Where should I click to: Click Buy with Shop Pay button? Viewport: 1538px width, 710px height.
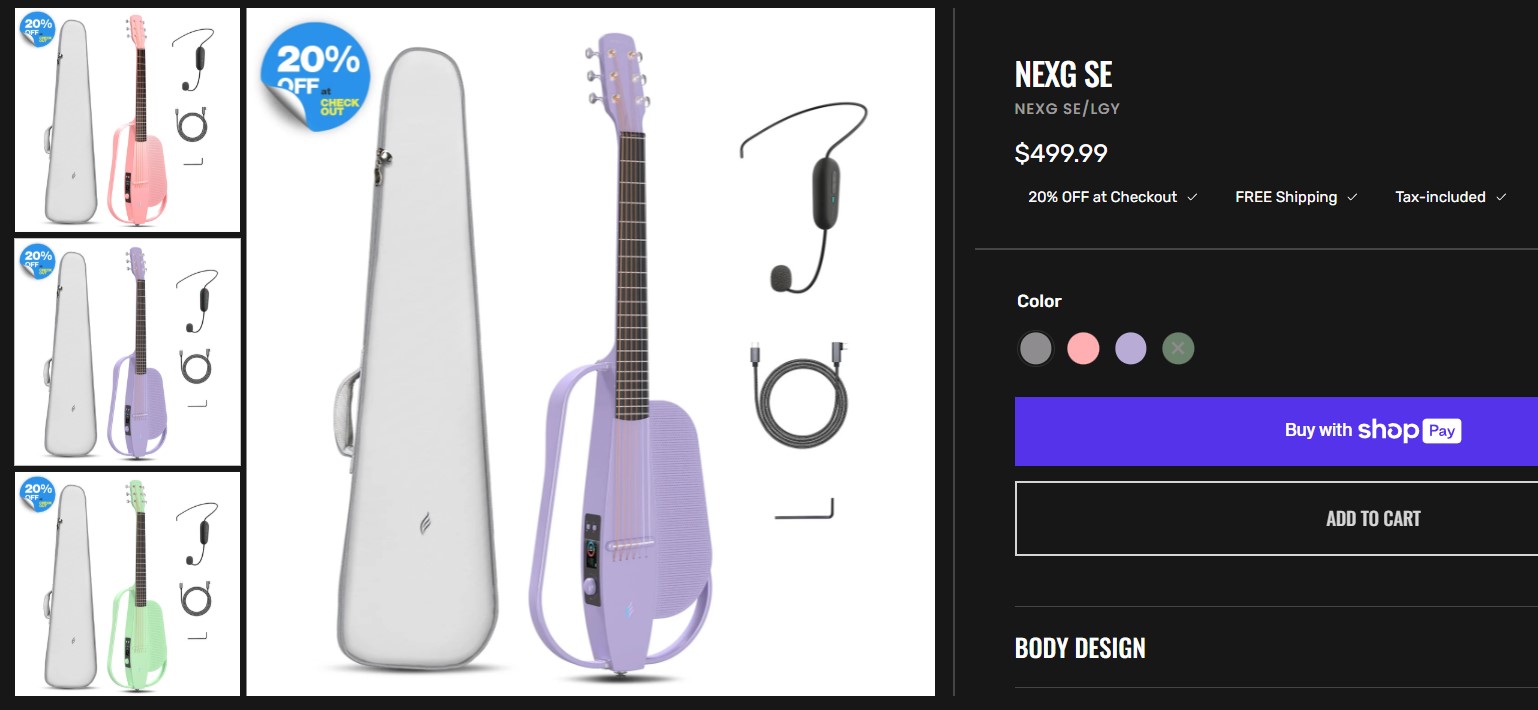[x=1276, y=431]
